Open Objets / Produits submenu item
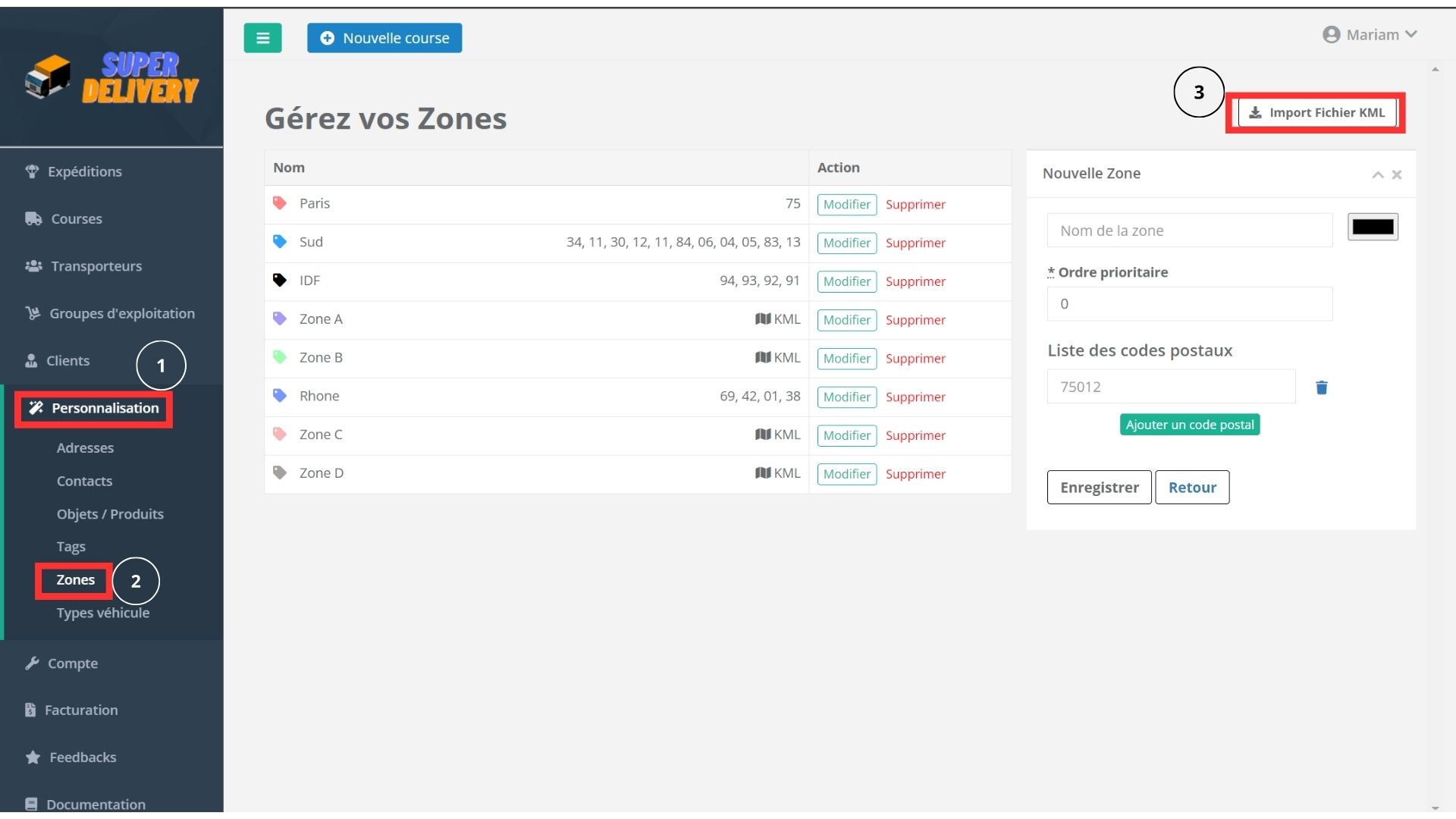Viewport: 1456px width, 819px height. click(110, 514)
